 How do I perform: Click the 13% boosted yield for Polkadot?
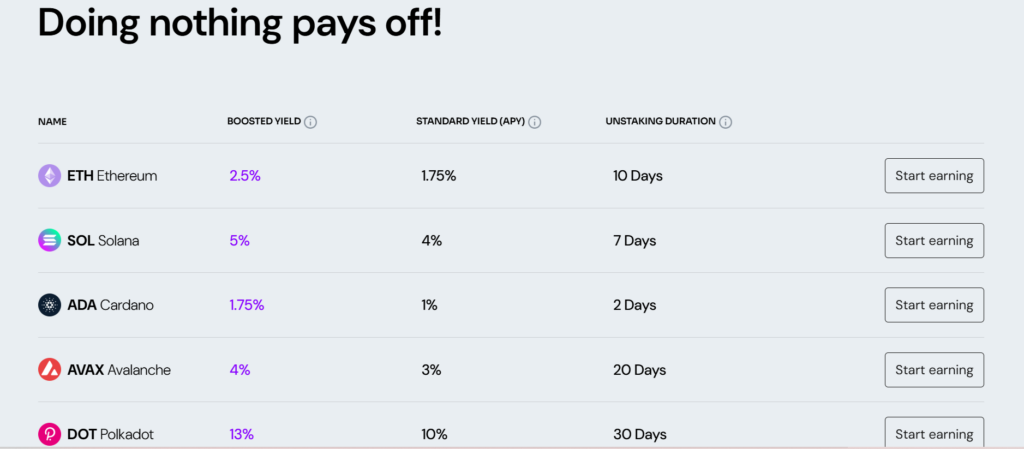[242, 434]
